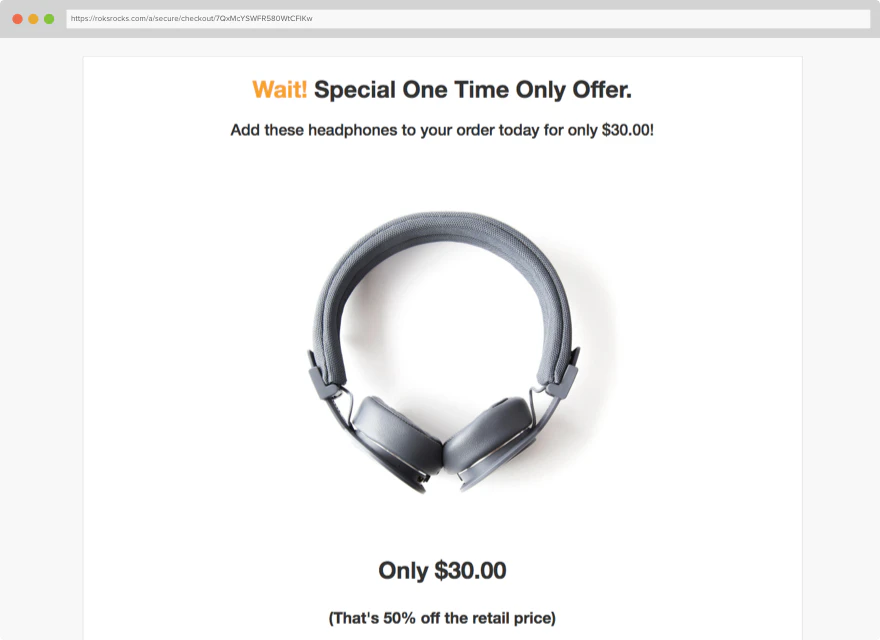Click "50%" in the discount note
This screenshot has height=640, width=880.
pos(400,618)
